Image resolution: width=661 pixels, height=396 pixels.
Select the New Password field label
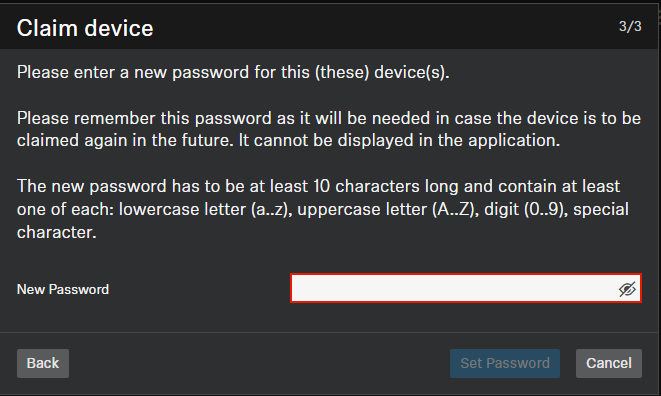pos(63,289)
